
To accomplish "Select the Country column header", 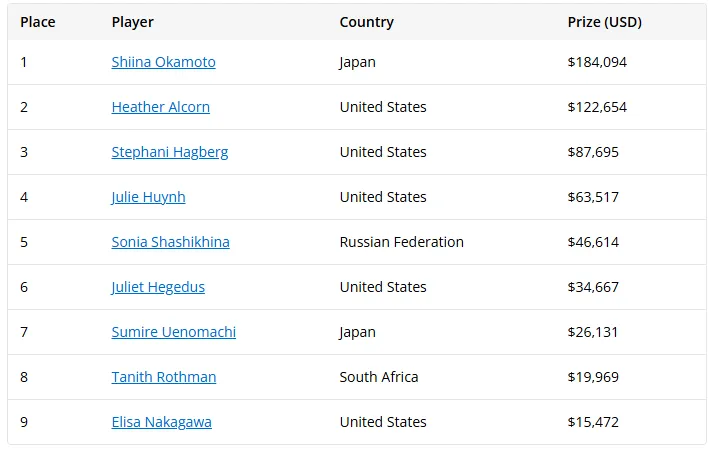I will coord(366,22).
